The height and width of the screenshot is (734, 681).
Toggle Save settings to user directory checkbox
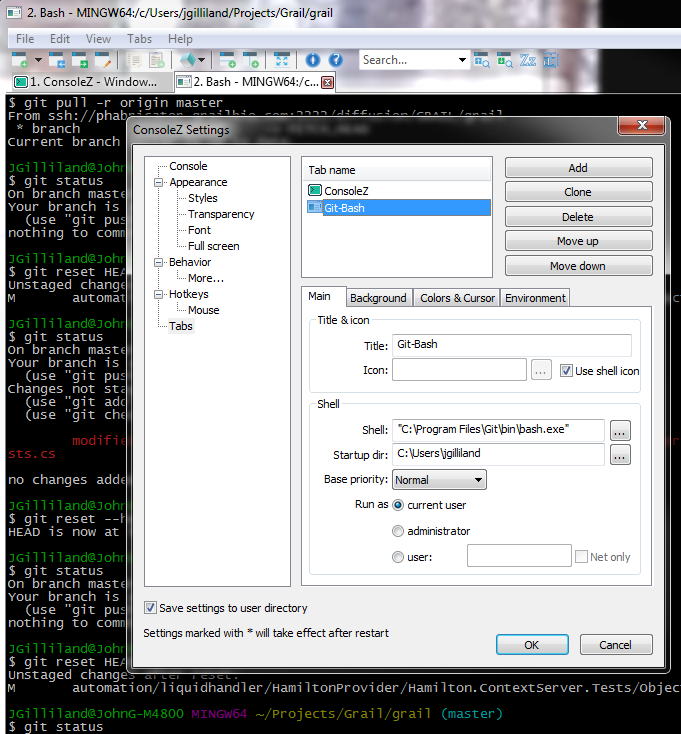(150, 608)
